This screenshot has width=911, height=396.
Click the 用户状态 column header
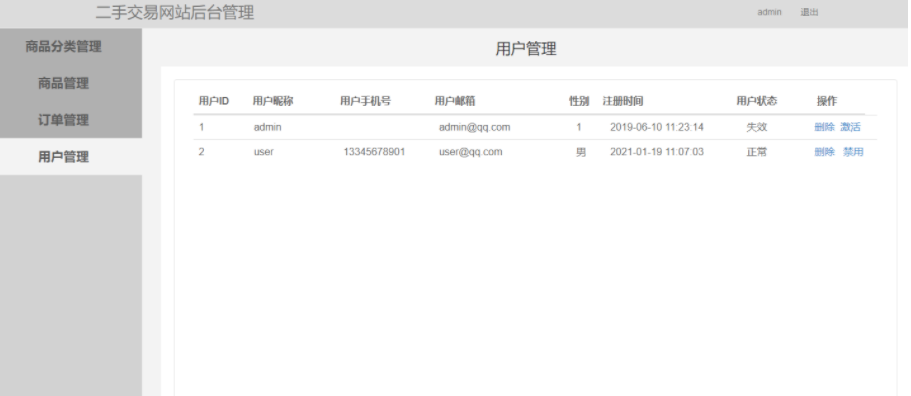click(x=756, y=101)
